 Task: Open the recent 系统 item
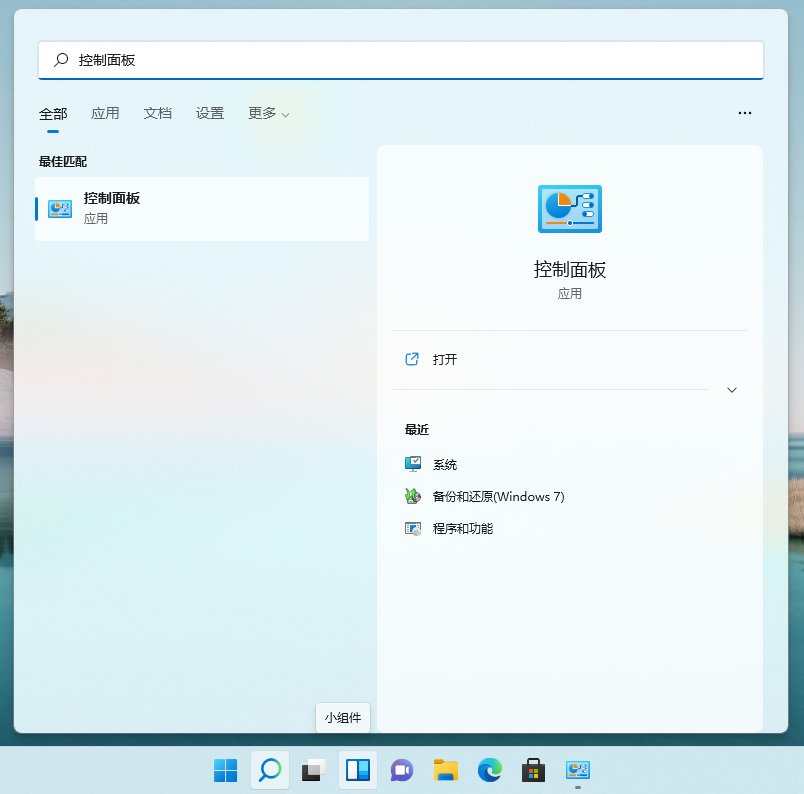pos(445,465)
